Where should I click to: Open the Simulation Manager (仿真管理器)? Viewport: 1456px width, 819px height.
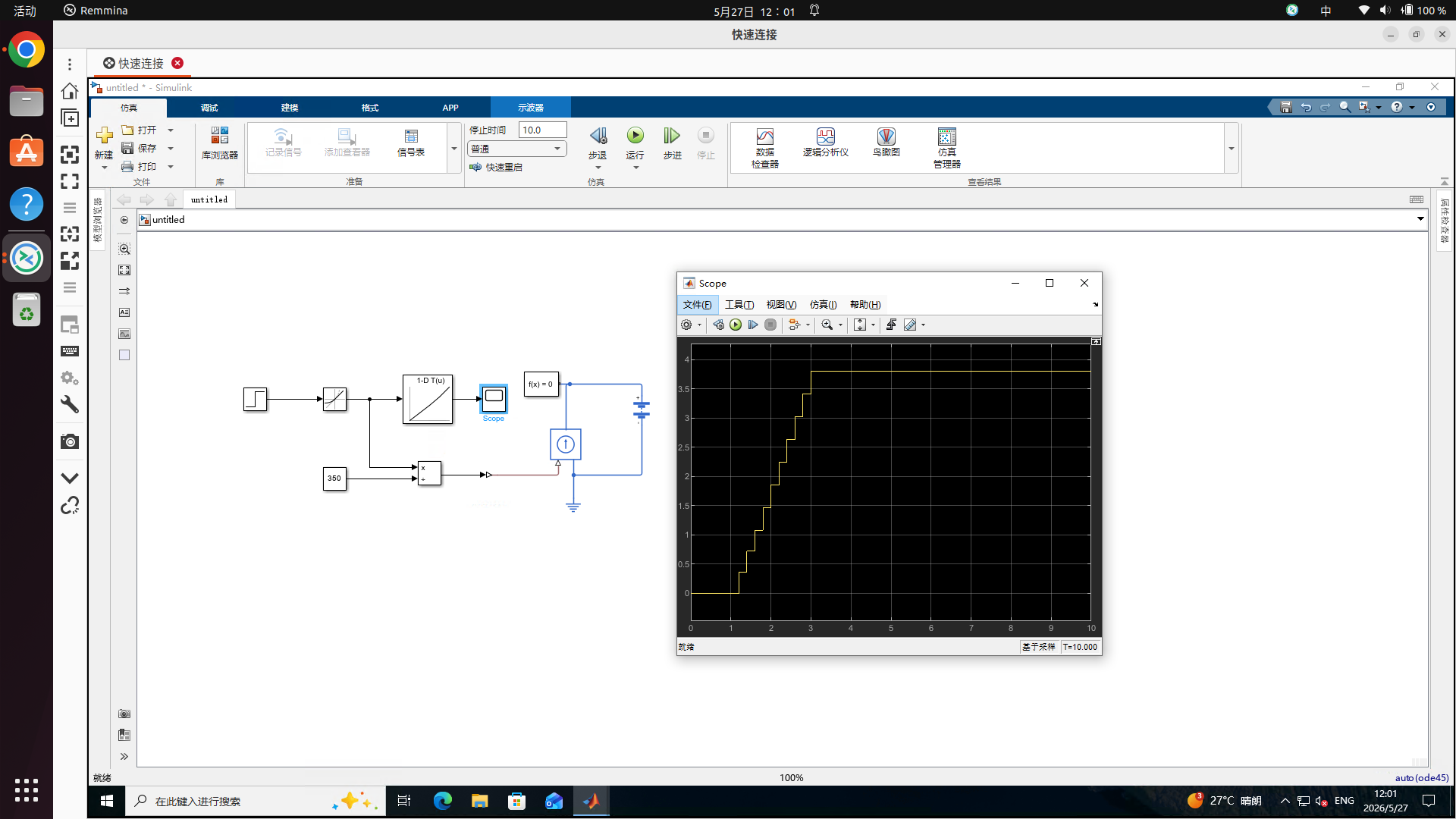[946, 148]
